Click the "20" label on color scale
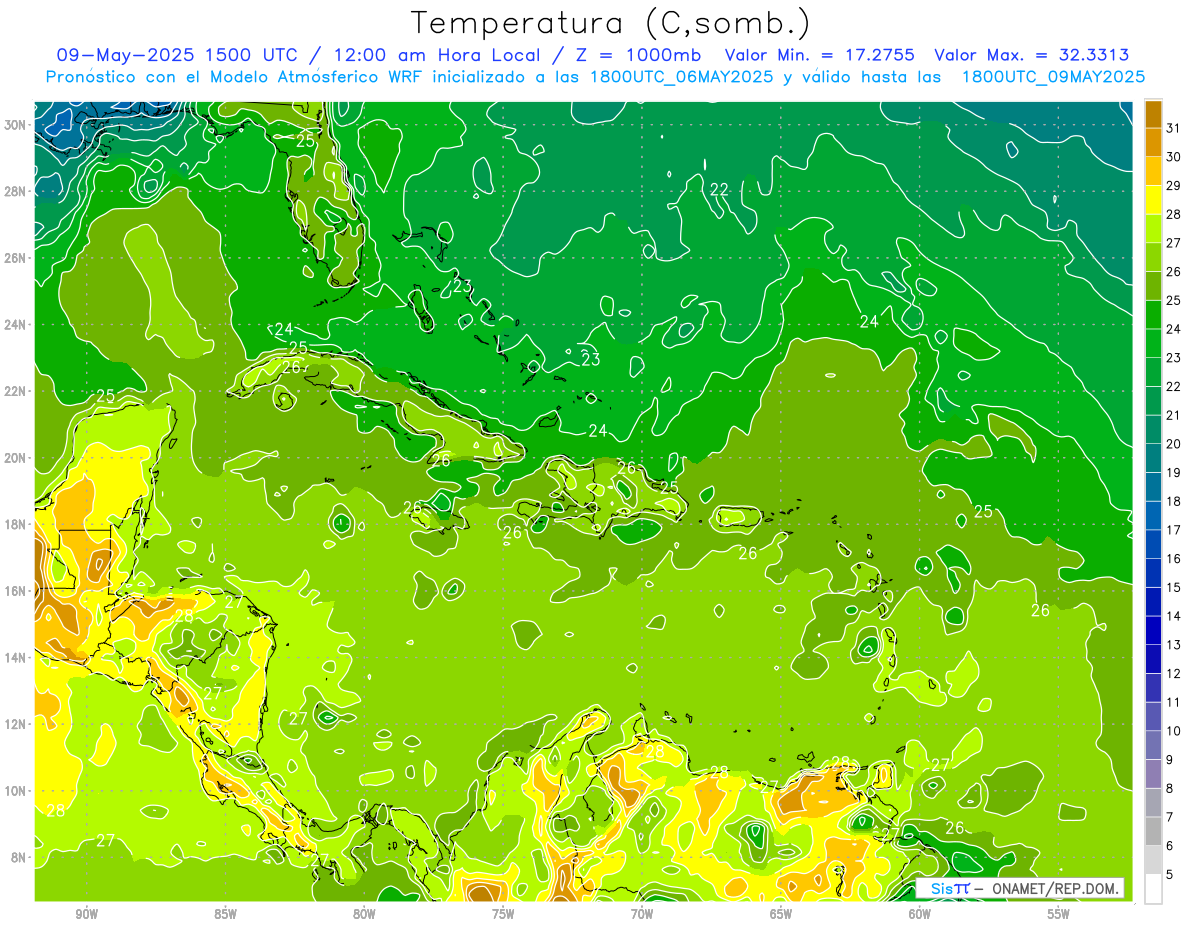The image size is (1200, 927). pyautogui.click(x=1173, y=443)
